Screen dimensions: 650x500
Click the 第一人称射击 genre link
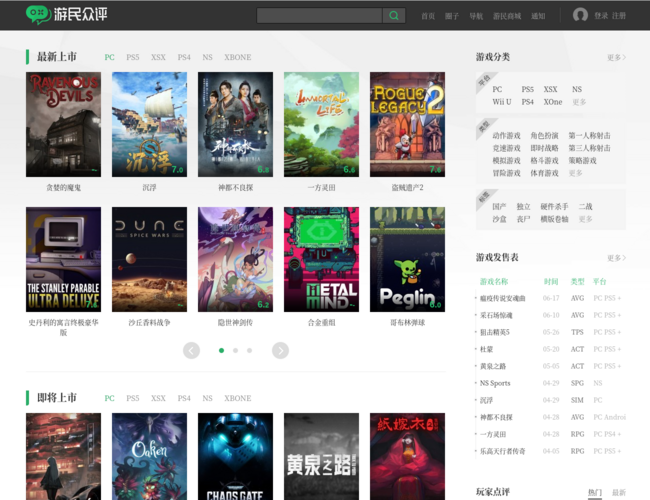coord(589,136)
